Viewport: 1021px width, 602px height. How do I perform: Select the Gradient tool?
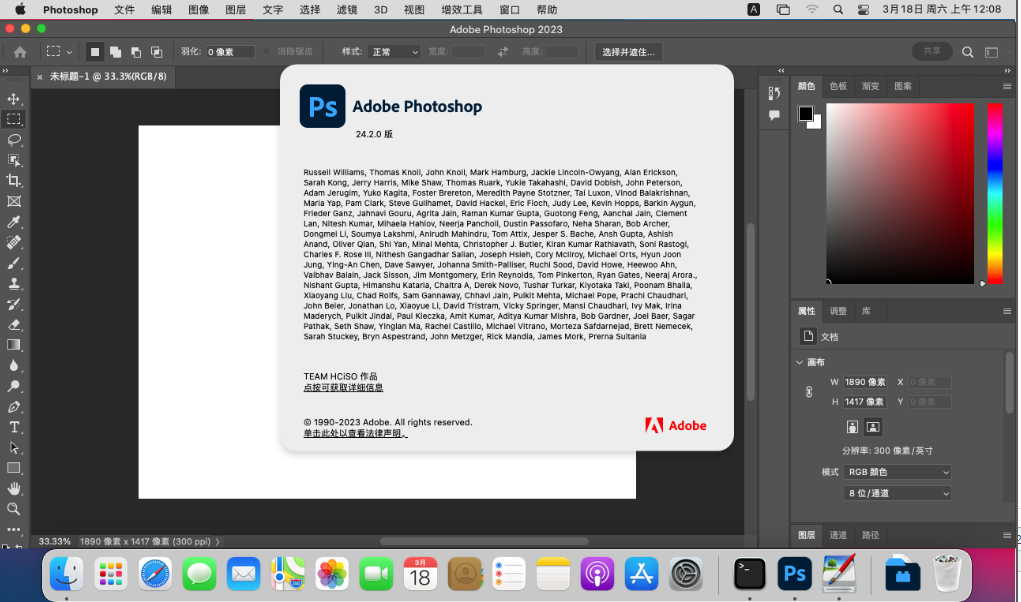point(14,346)
